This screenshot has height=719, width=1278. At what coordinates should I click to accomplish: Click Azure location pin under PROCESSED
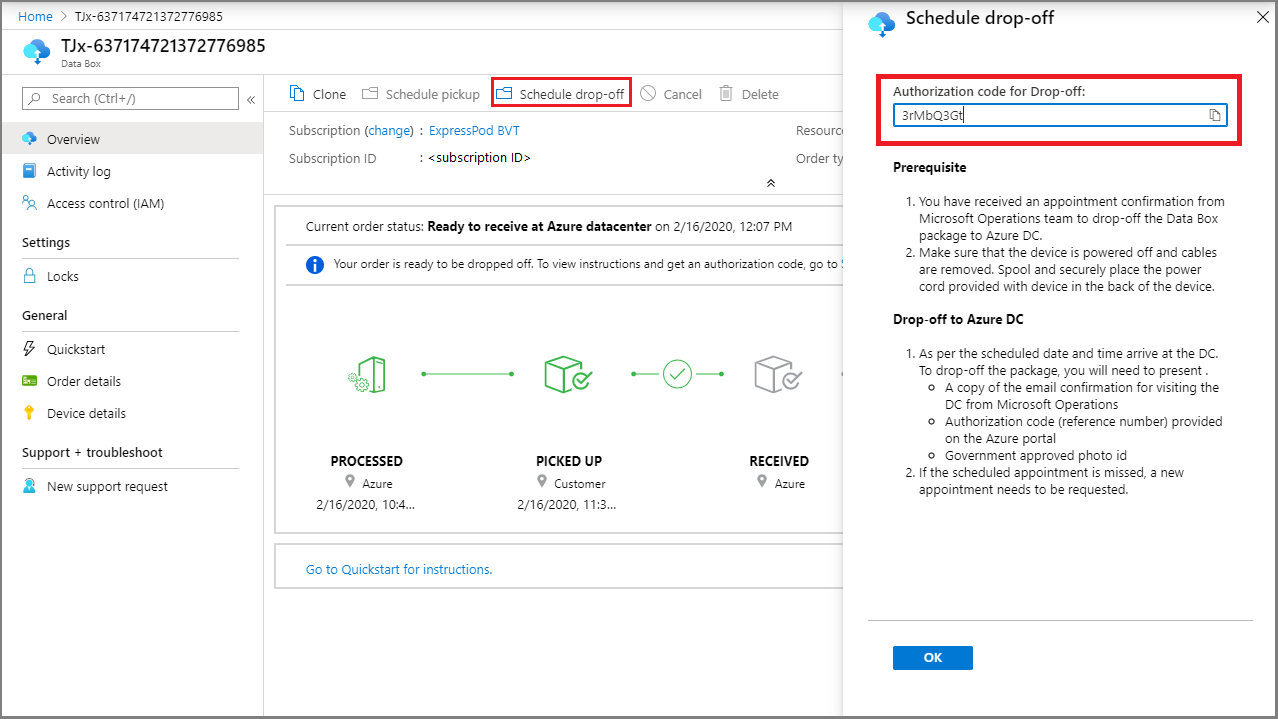point(350,483)
